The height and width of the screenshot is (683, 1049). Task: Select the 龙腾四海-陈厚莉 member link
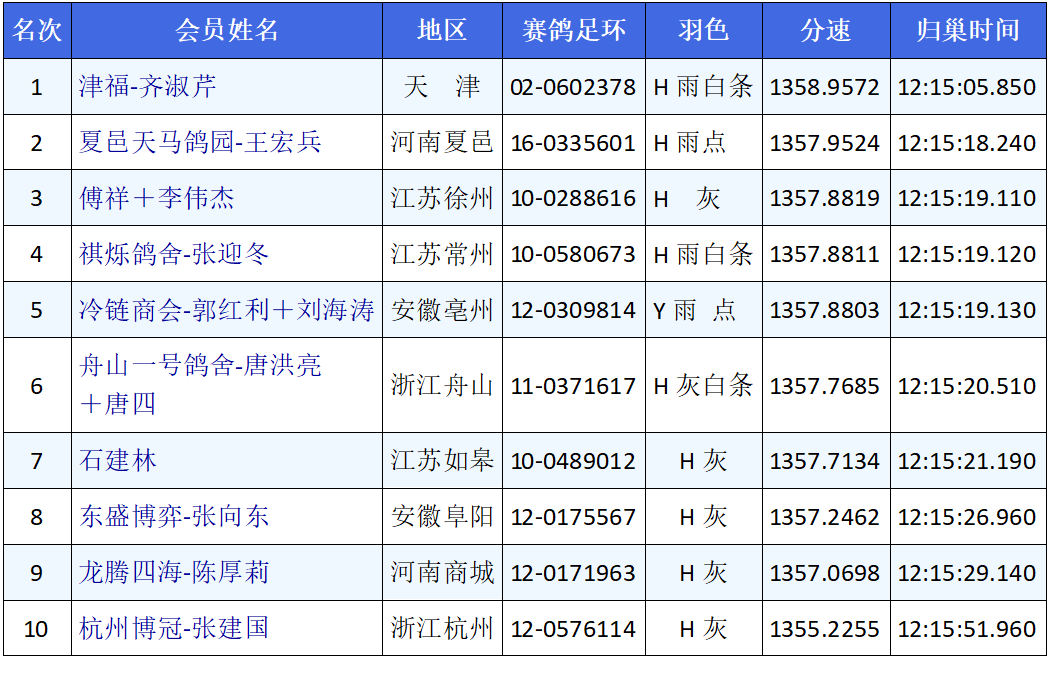[174, 573]
